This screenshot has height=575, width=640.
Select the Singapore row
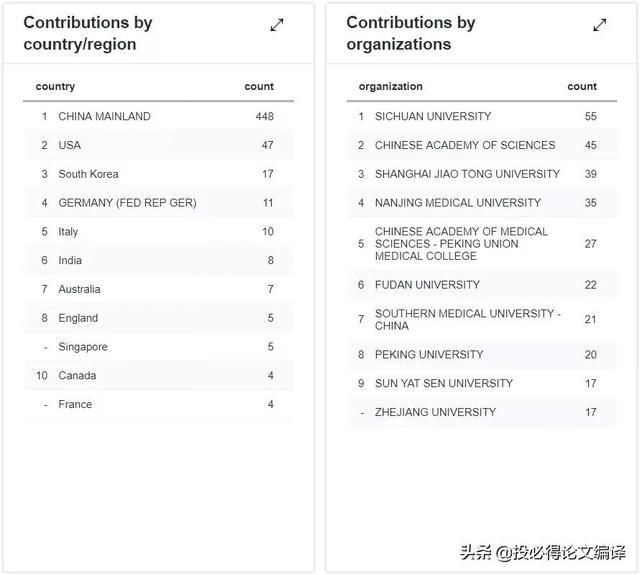coord(158,347)
